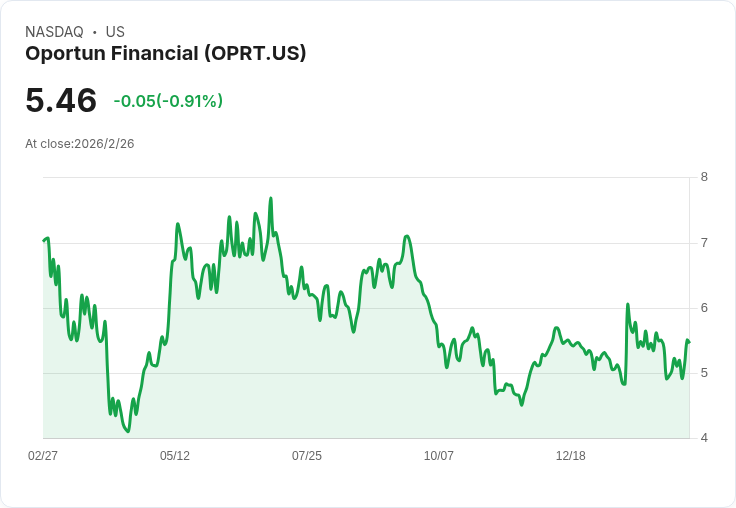Click the NASDAQ exchange label
Screen dimensions: 736x508
click(x=54, y=32)
